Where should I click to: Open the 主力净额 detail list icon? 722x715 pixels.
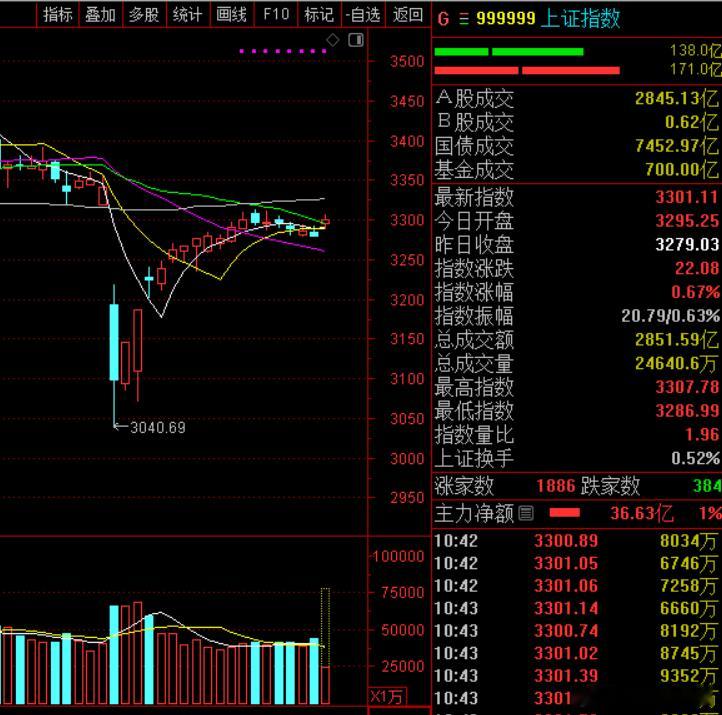point(526,513)
